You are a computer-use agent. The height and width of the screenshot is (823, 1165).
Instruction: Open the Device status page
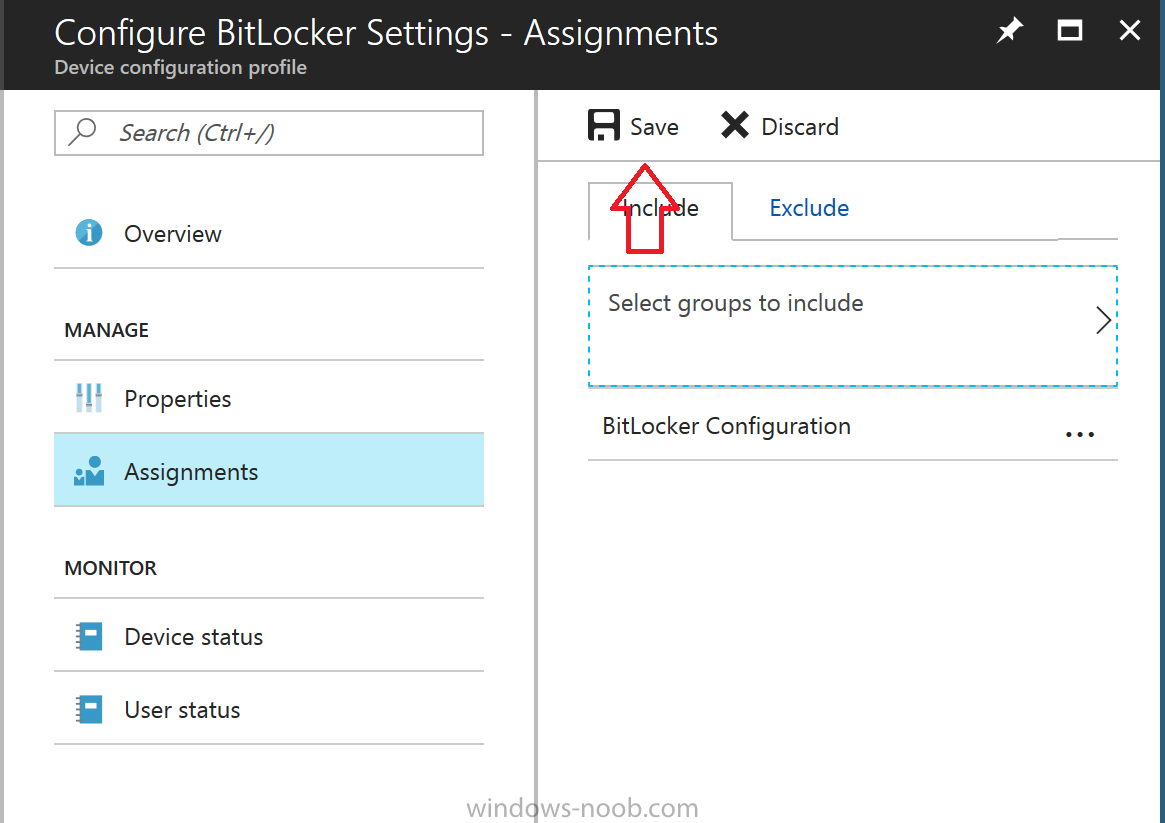[x=194, y=637]
